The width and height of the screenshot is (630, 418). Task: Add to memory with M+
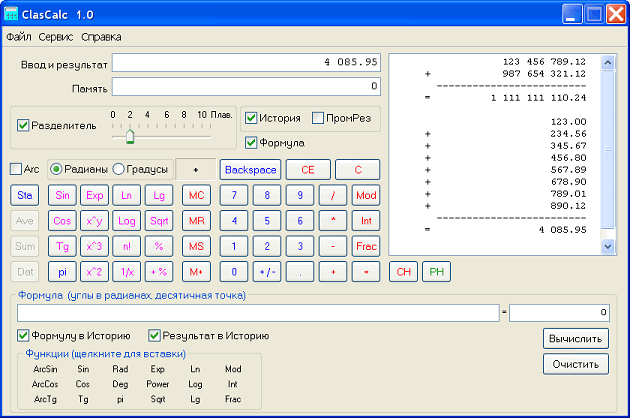[196, 272]
